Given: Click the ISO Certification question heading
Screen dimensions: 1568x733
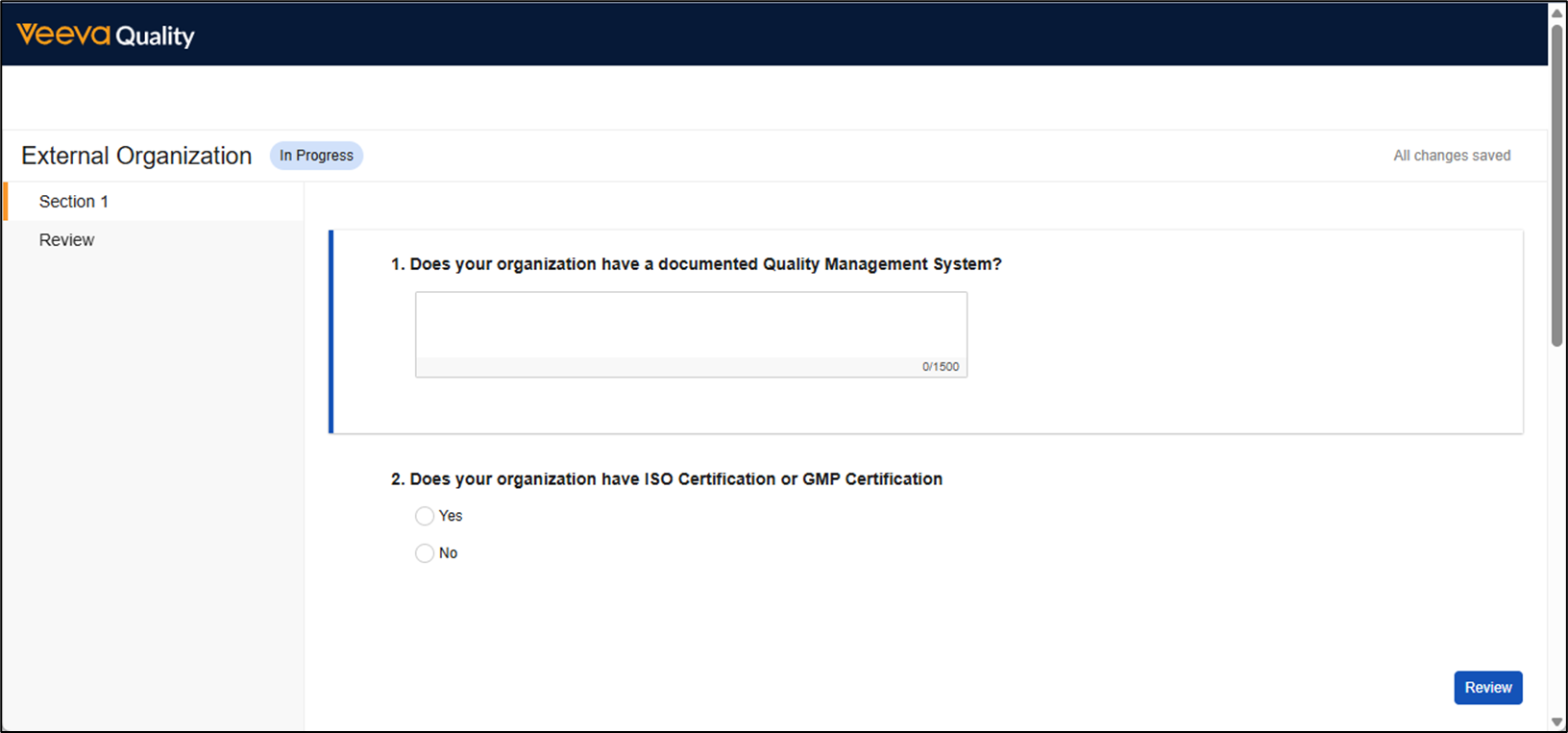Looking at the screenshot, I should point(666,479).
